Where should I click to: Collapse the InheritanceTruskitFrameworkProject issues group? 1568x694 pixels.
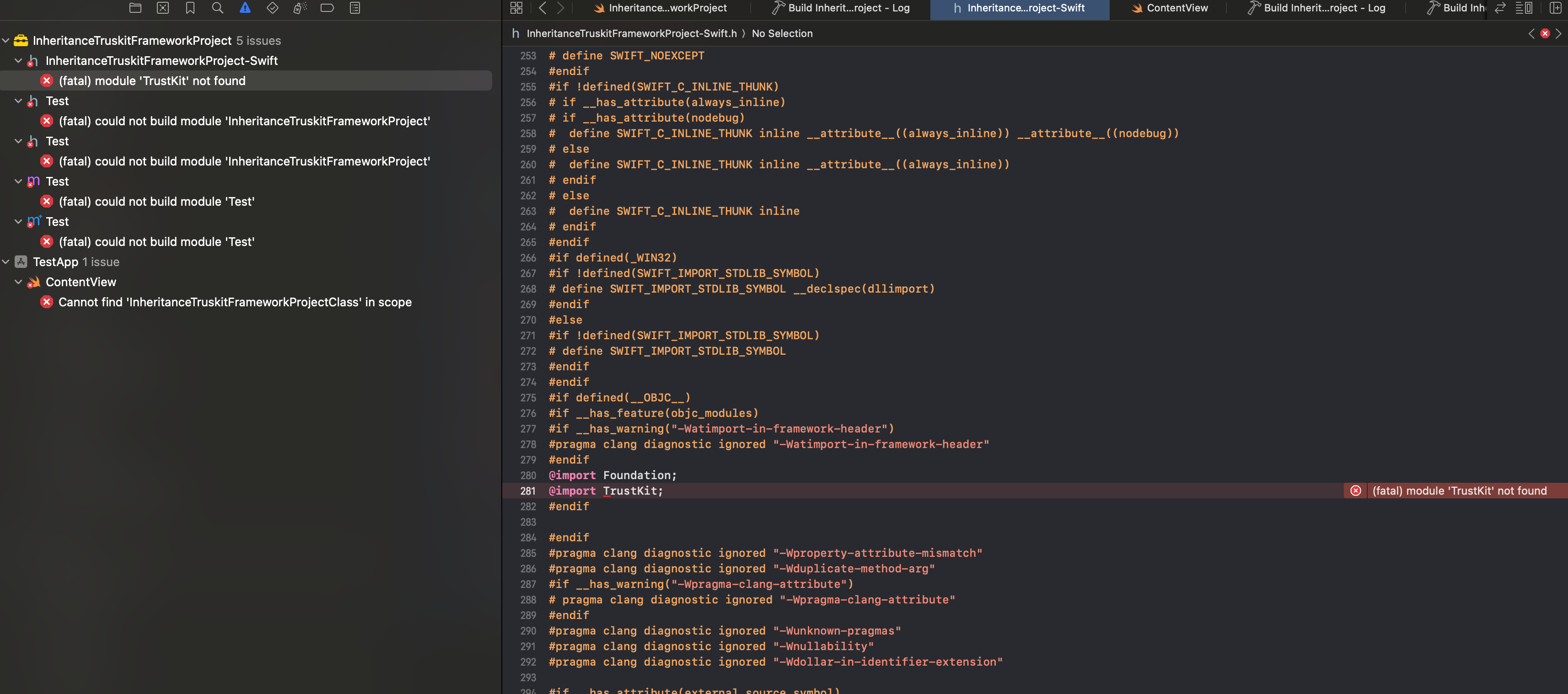pos(5,41)
